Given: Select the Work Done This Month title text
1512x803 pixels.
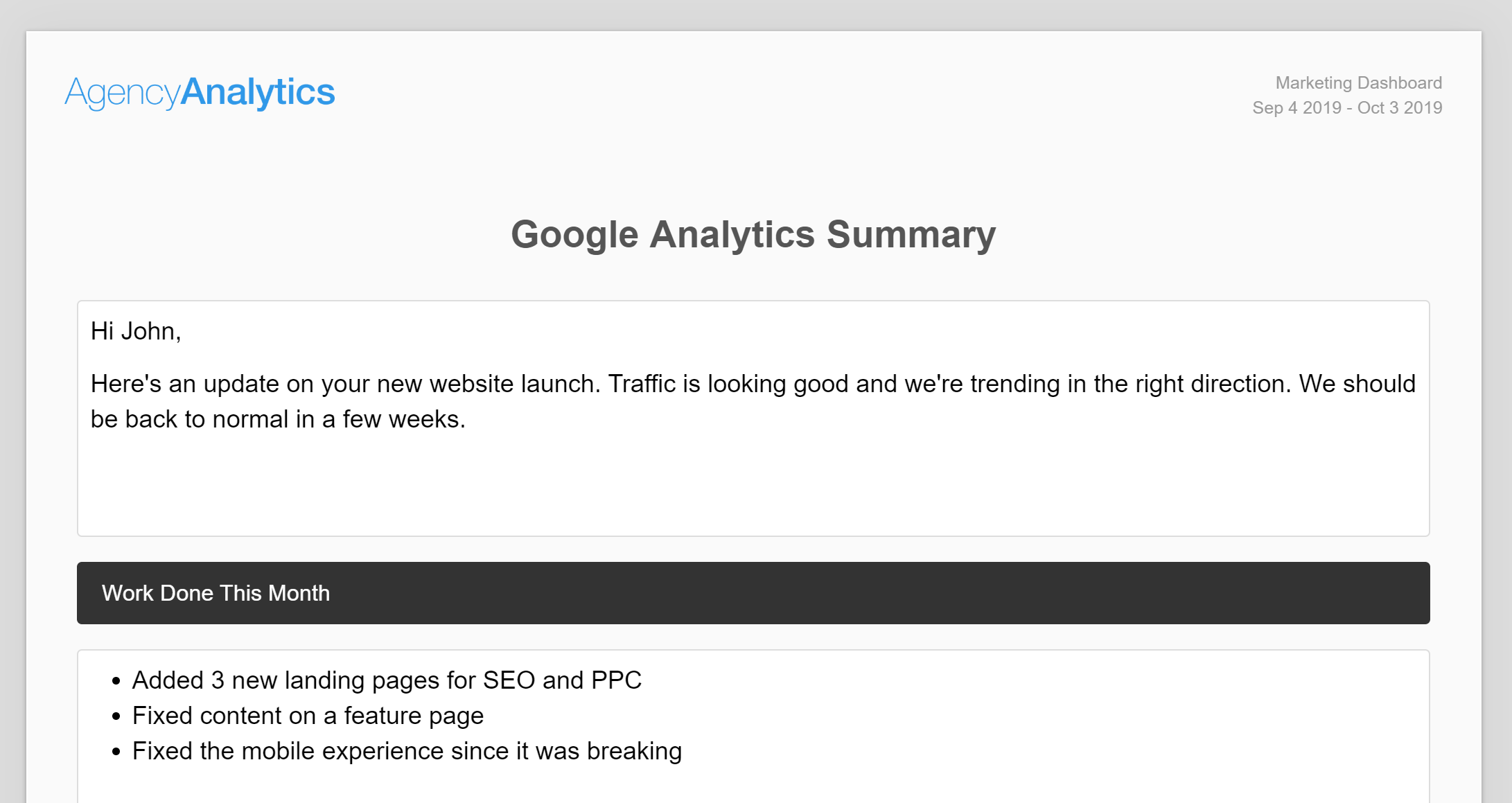Looking at the screenshot, I should [x=216, y=593].
